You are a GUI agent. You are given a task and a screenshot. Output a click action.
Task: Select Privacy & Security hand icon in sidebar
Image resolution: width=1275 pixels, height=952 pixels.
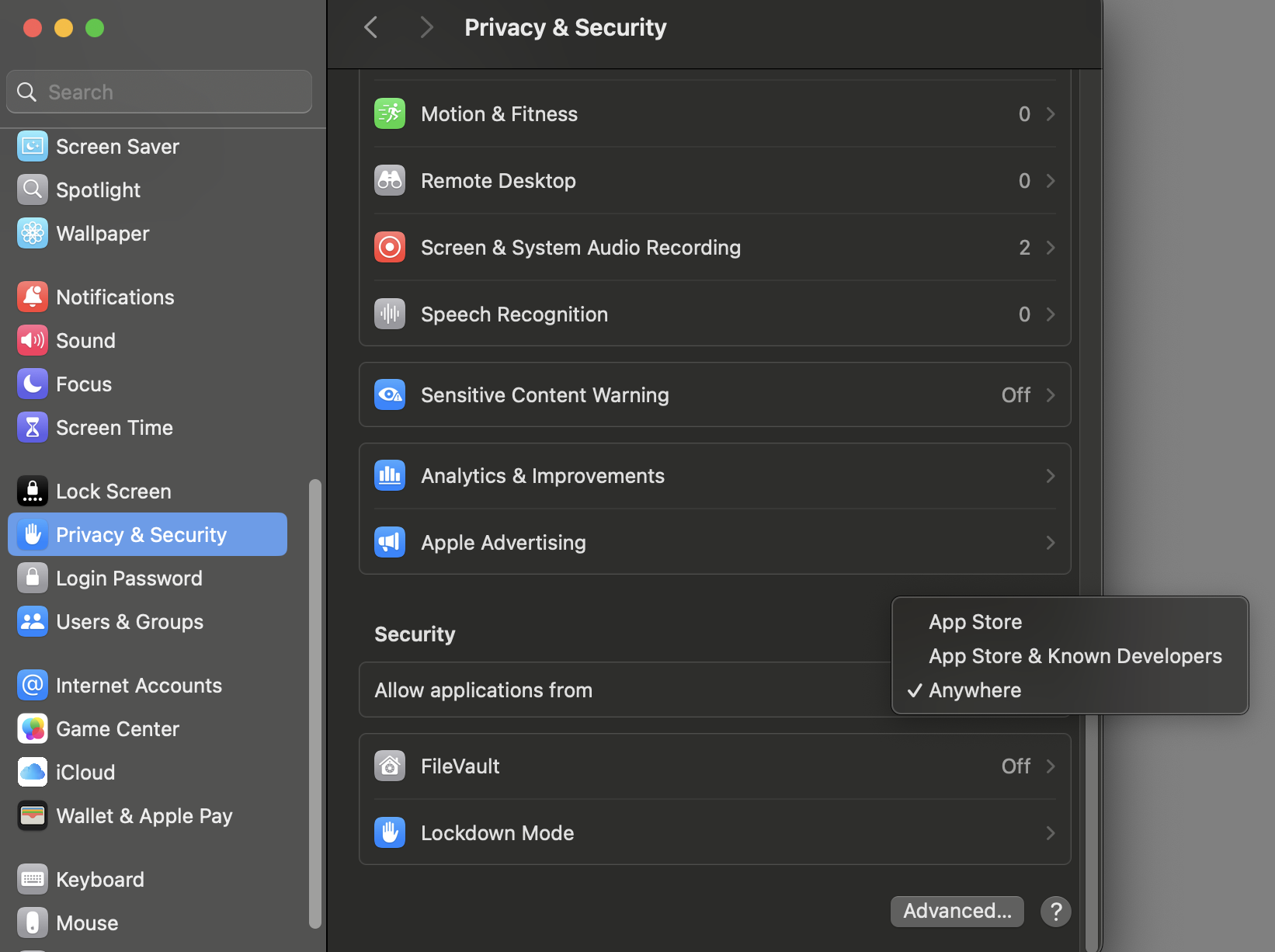[33, 534]
